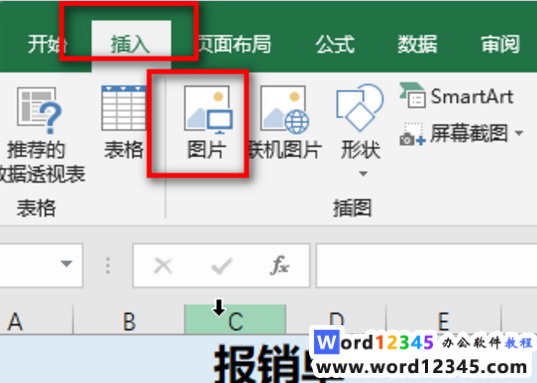Viewport: 537px width, 383px height.
Task: Select column E header
Action: (x=443, y=319)
